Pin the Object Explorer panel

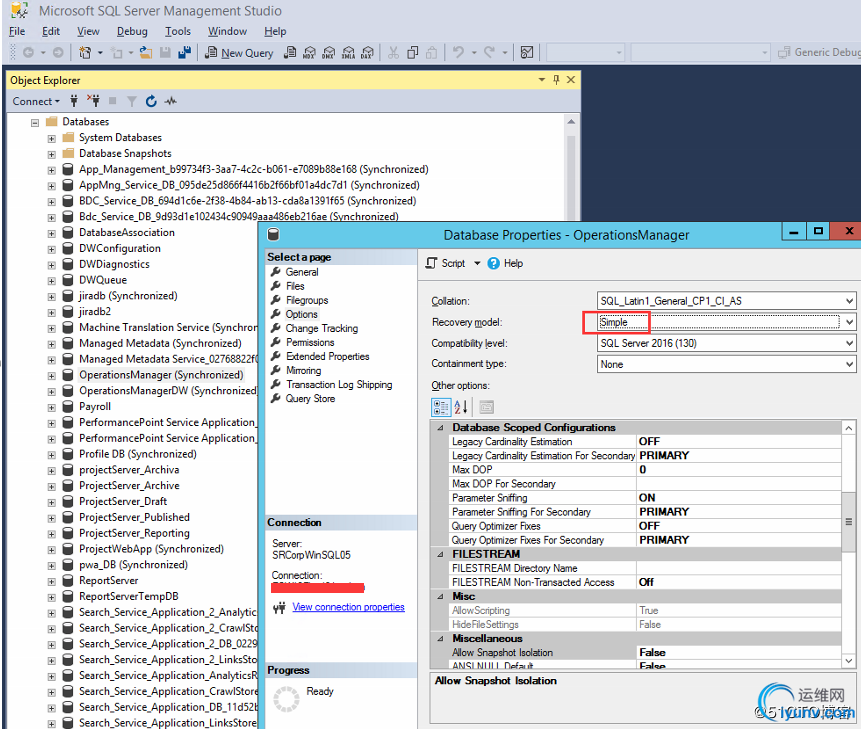pos(556,80)
